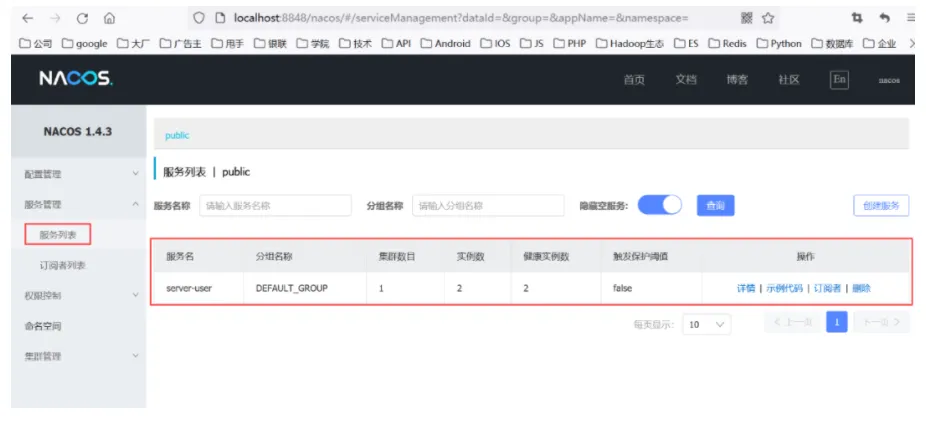Select the public namespace tab
926x437 pixels.
pyautogui.click(x=177, y=135)
